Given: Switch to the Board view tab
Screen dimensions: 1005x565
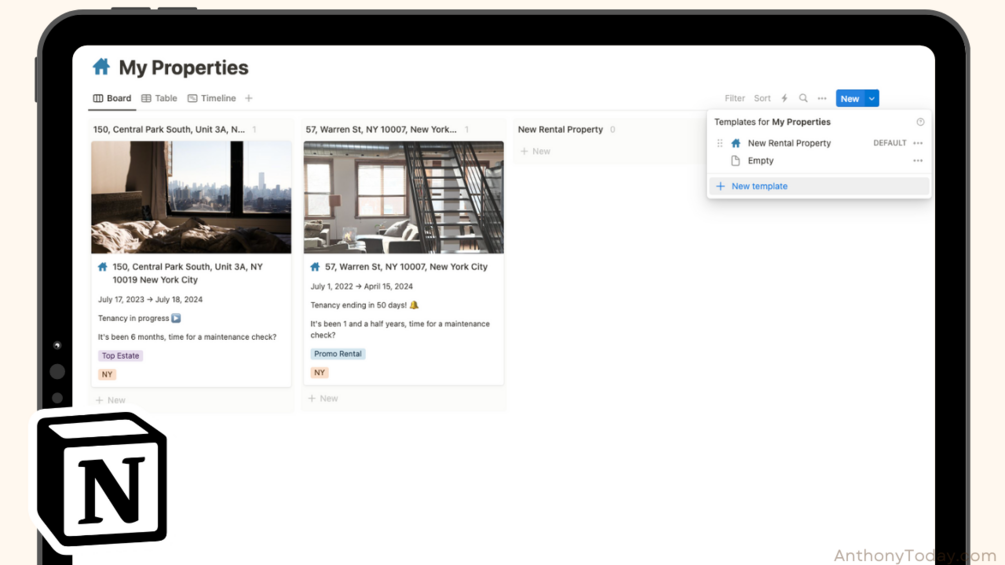Looking at the screenshot, I should (x=112, y=98).
